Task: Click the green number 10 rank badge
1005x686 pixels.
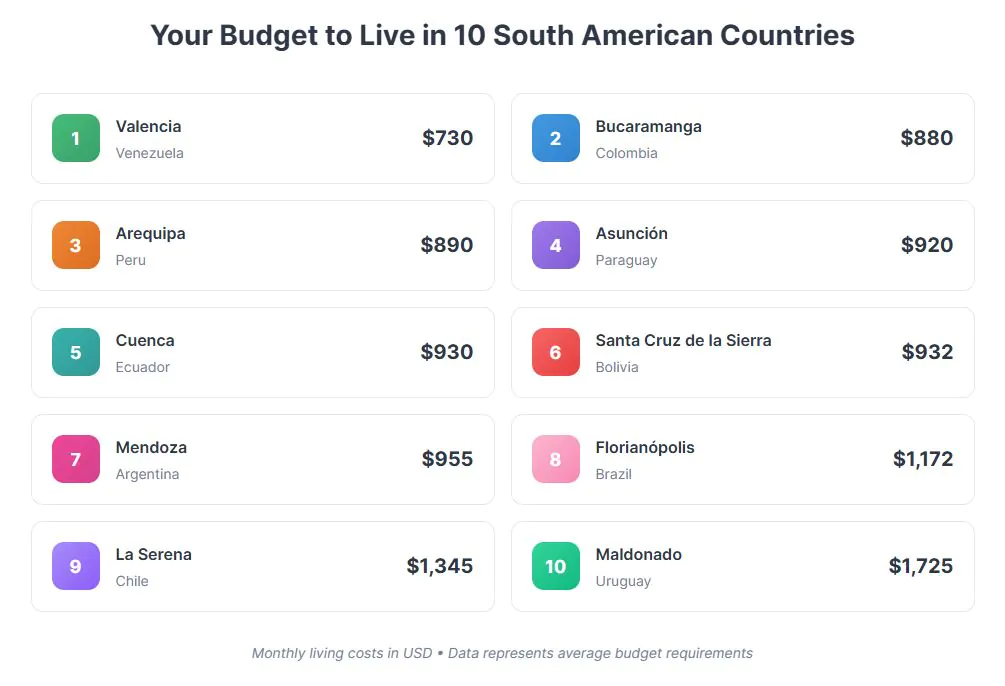Action: coord(556,566)
